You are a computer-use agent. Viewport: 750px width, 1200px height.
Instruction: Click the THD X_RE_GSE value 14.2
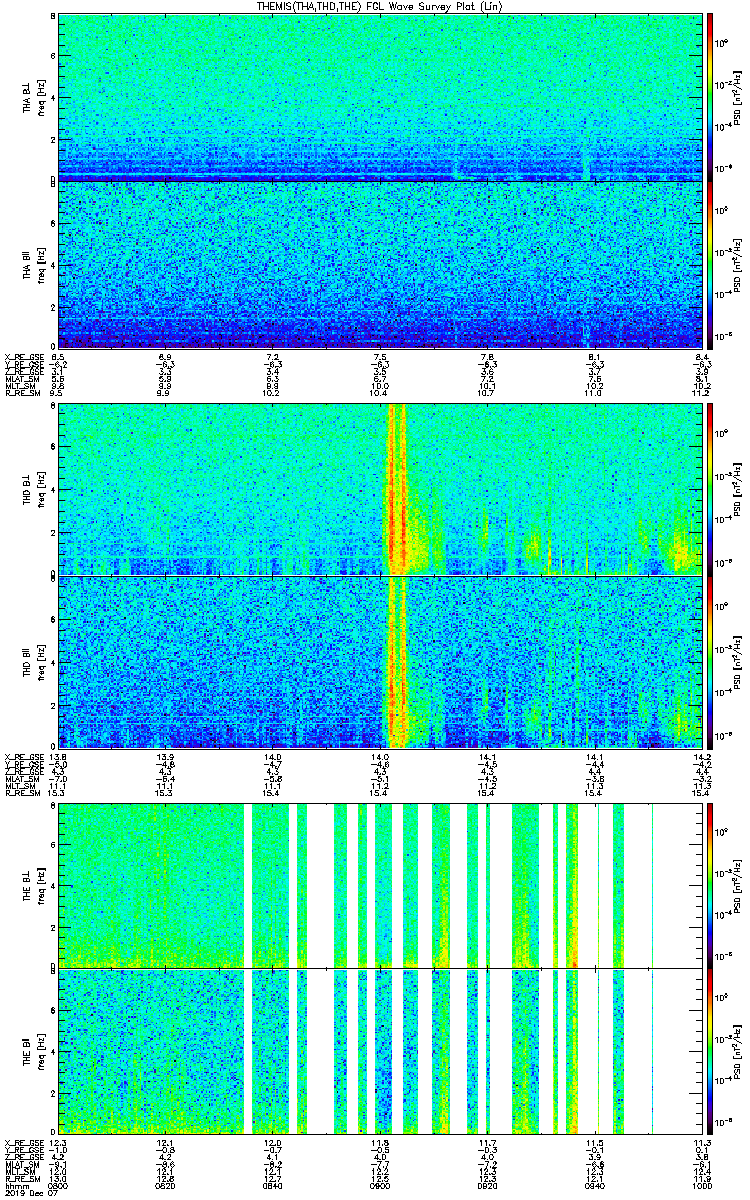pyautogui.click(x=700, y=756)
